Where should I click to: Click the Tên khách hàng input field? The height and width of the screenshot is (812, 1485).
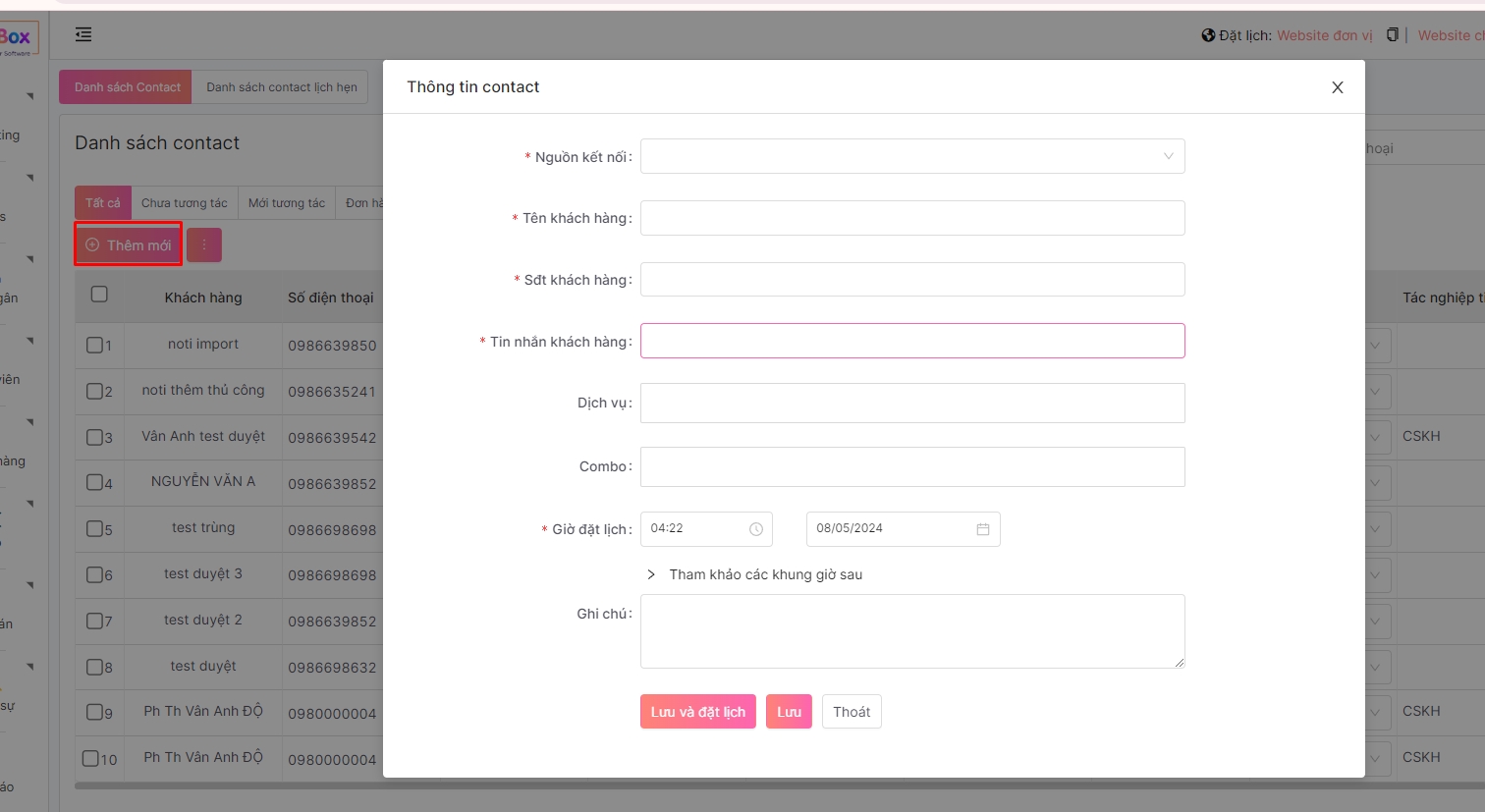pos(911,218)
